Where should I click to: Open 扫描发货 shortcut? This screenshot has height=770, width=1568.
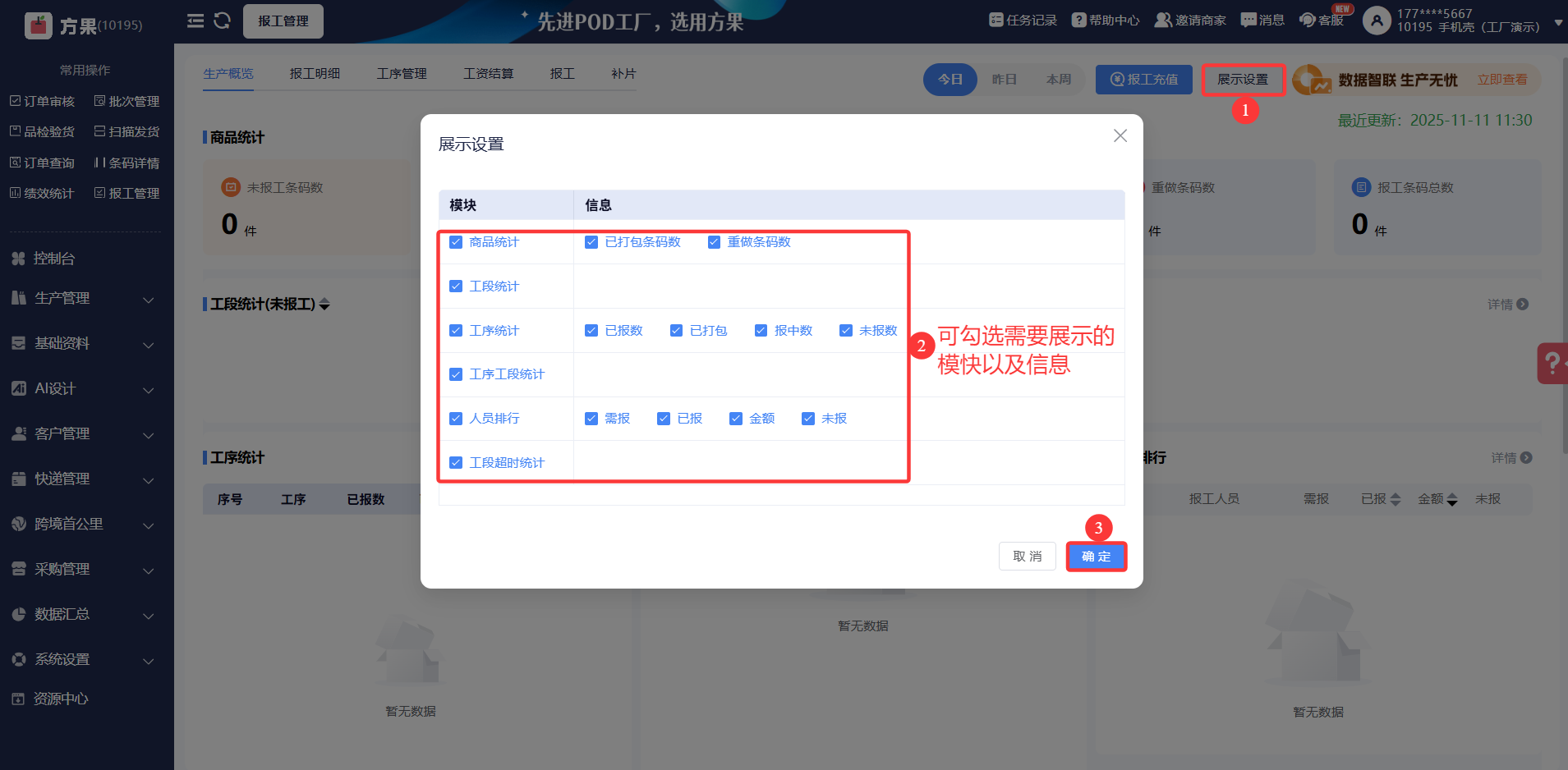point(126,131)
